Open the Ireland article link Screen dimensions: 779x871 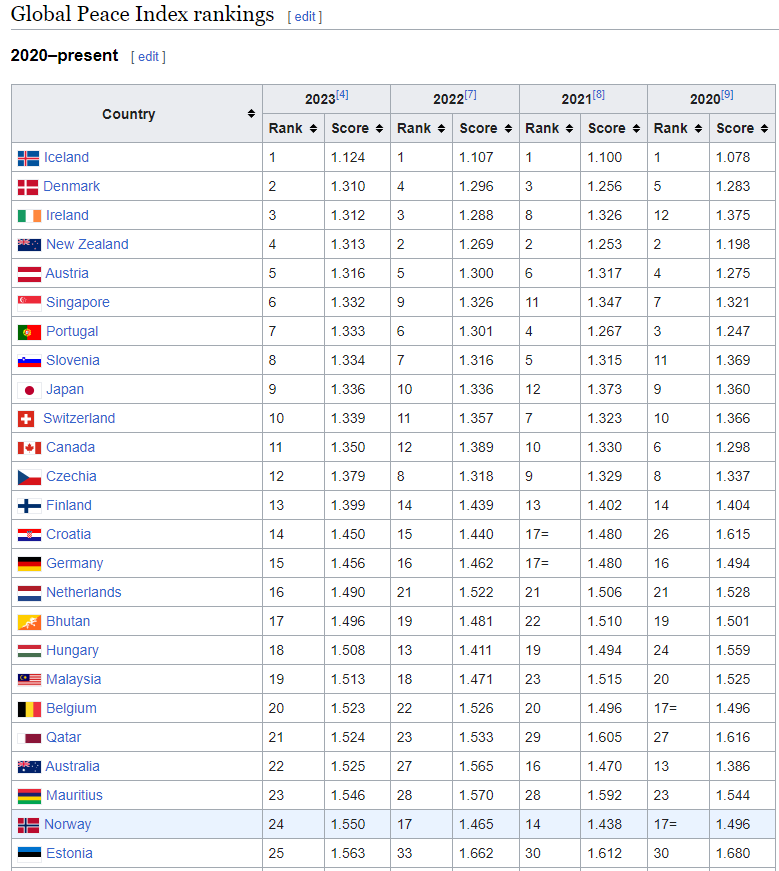click(x=67, y=215)
